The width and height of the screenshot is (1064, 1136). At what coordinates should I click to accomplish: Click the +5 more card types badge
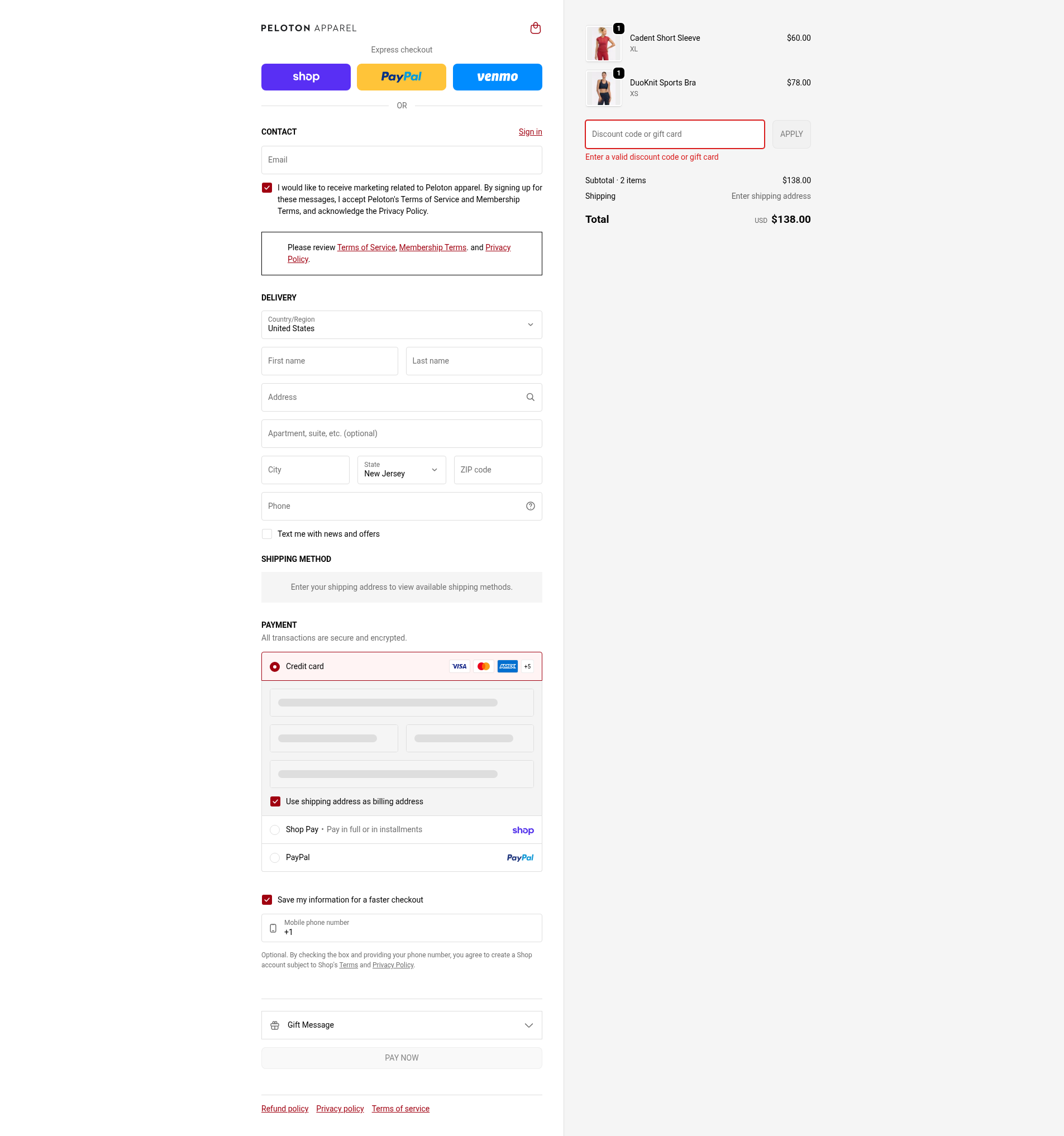(527, 666)
